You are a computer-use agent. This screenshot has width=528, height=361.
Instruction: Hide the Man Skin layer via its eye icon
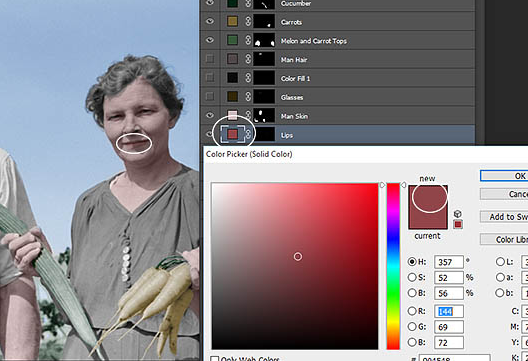tap(210, 116)
